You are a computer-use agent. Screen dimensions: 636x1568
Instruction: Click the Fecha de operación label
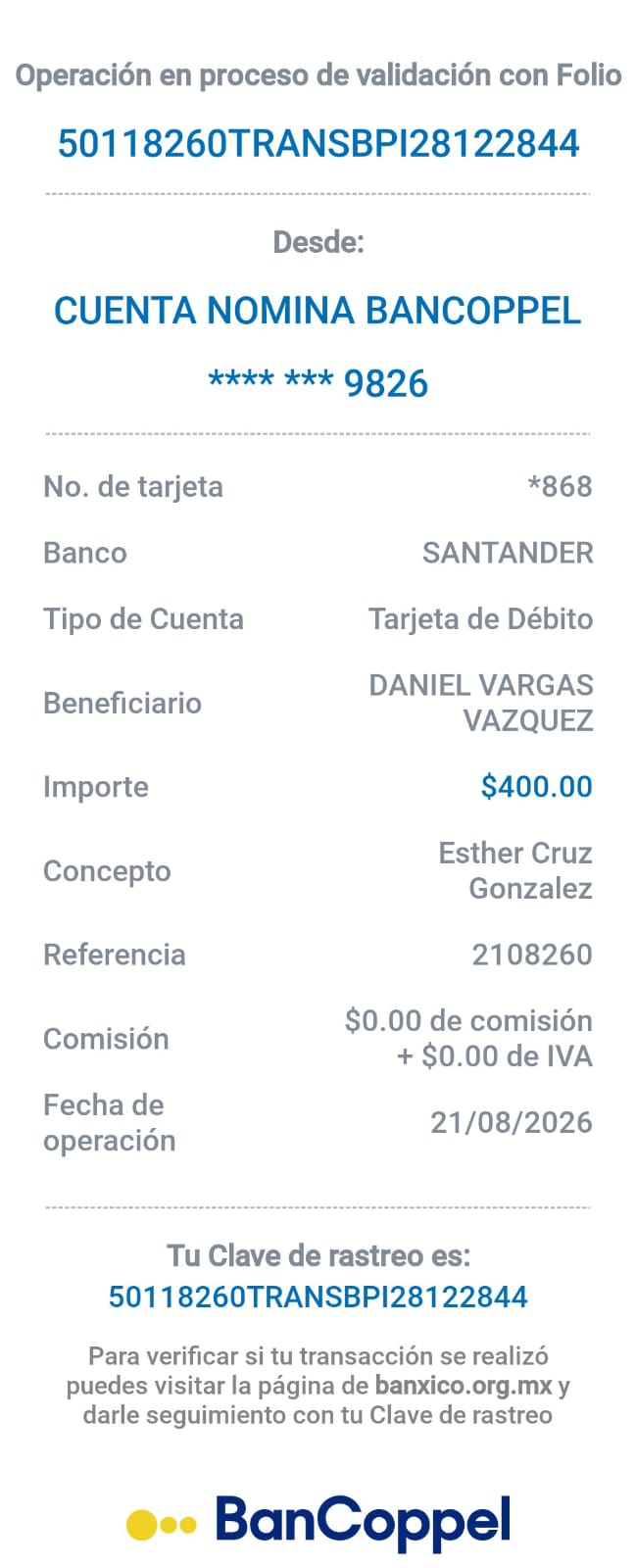pos(110,1122)
